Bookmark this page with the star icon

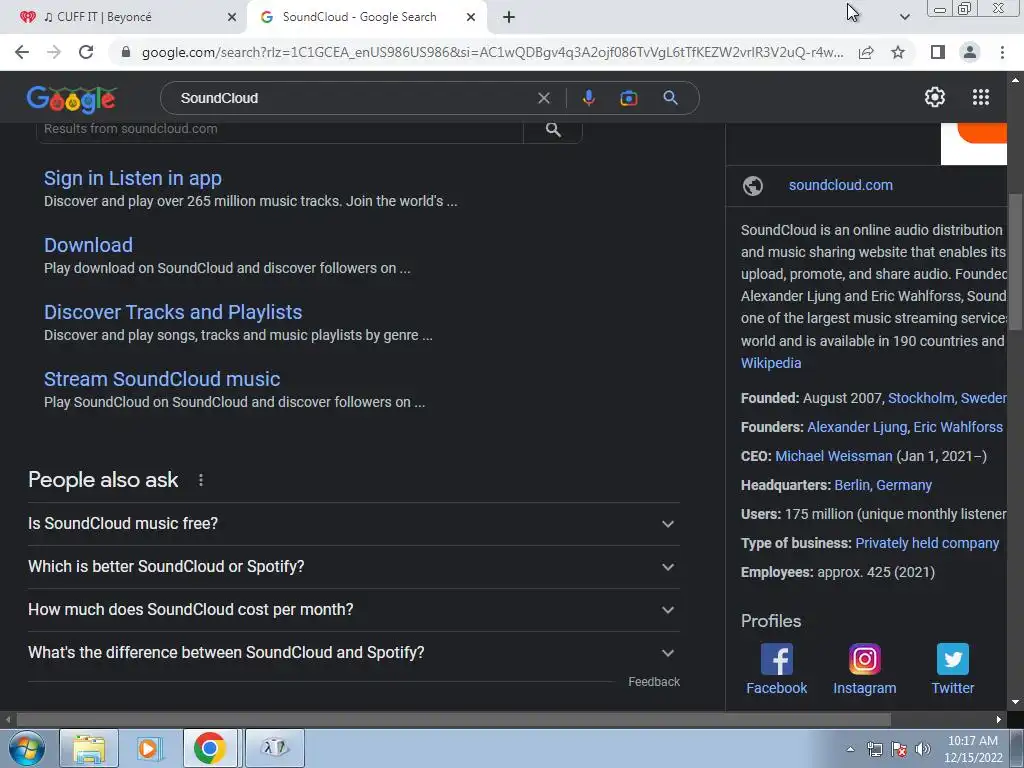(x=898, y=52)
